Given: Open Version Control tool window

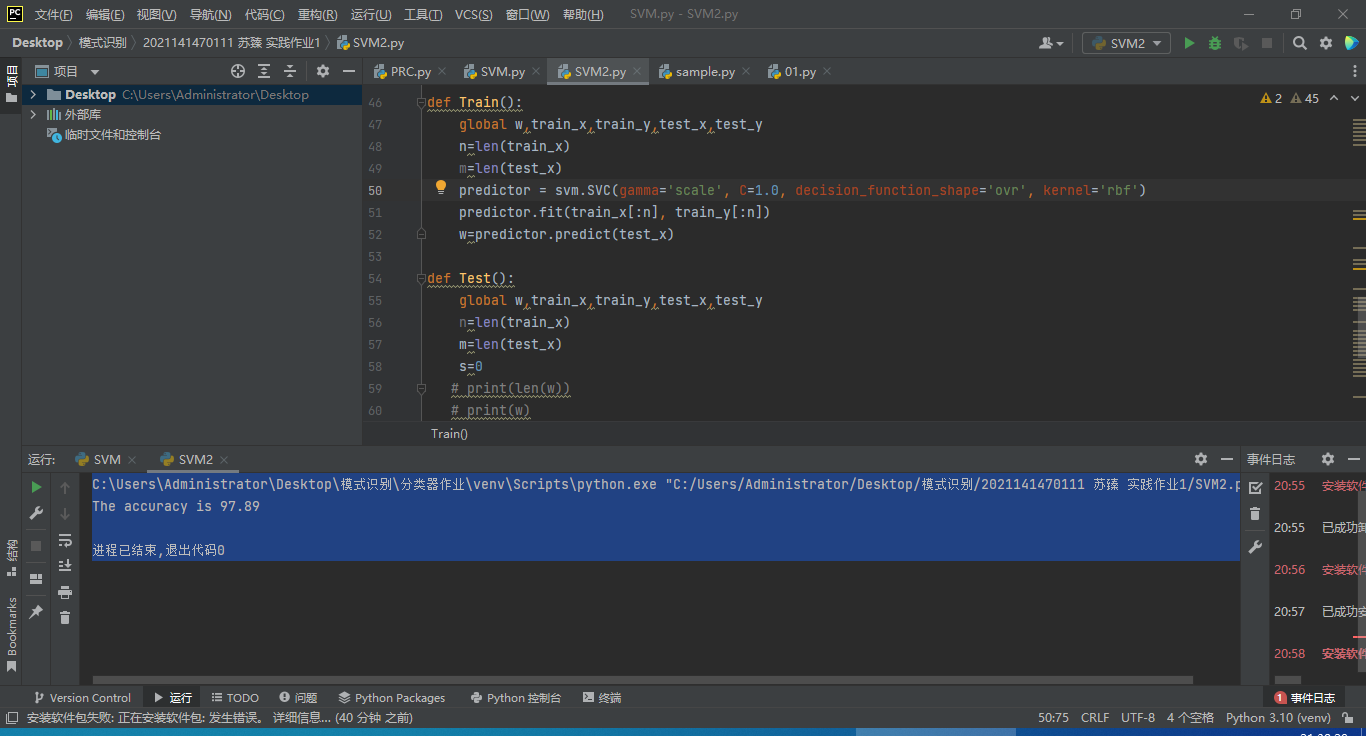Looking at the screenshot, I should (82, 698).
